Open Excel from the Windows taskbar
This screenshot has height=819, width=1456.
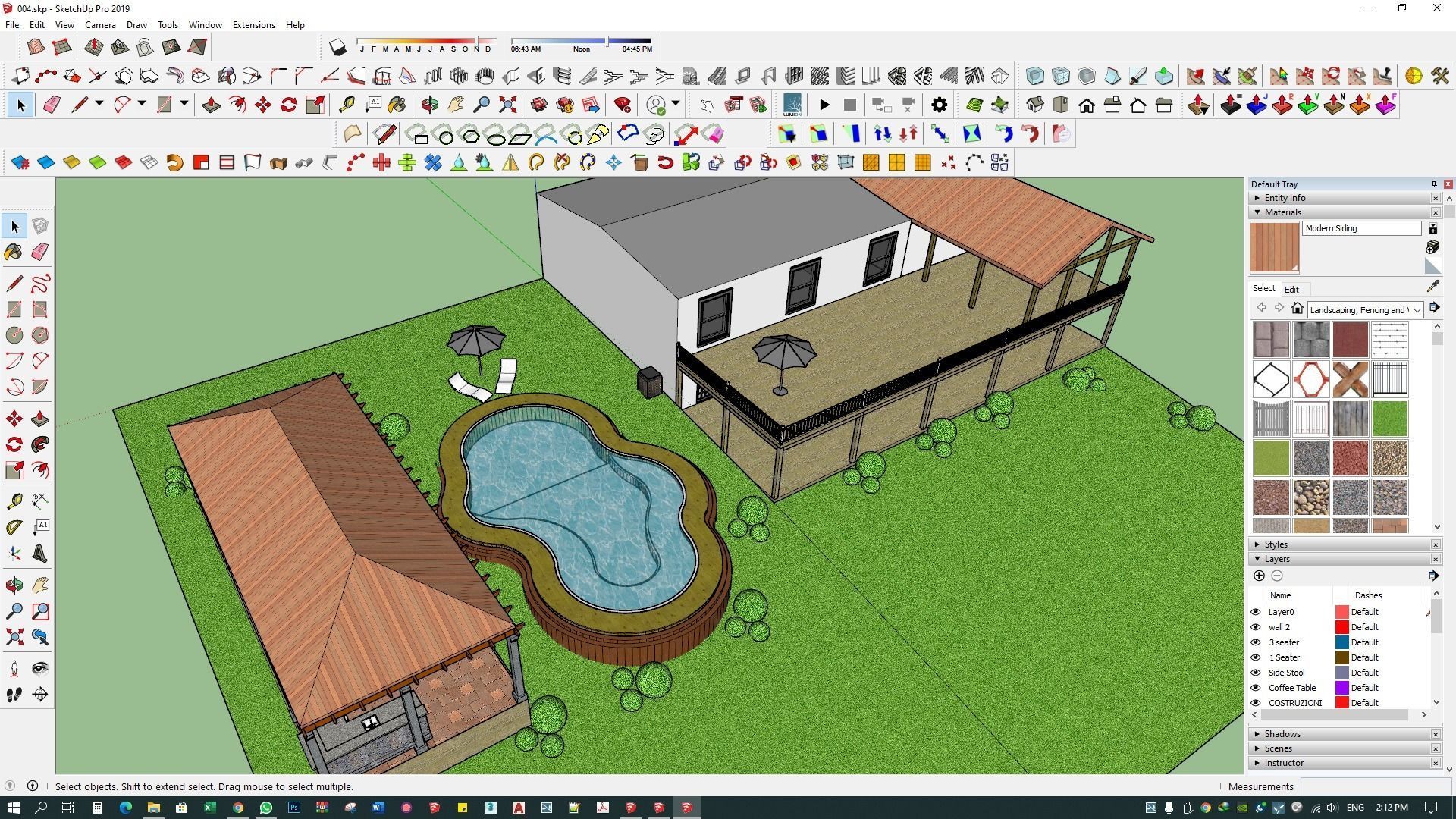tap(209, 808)
